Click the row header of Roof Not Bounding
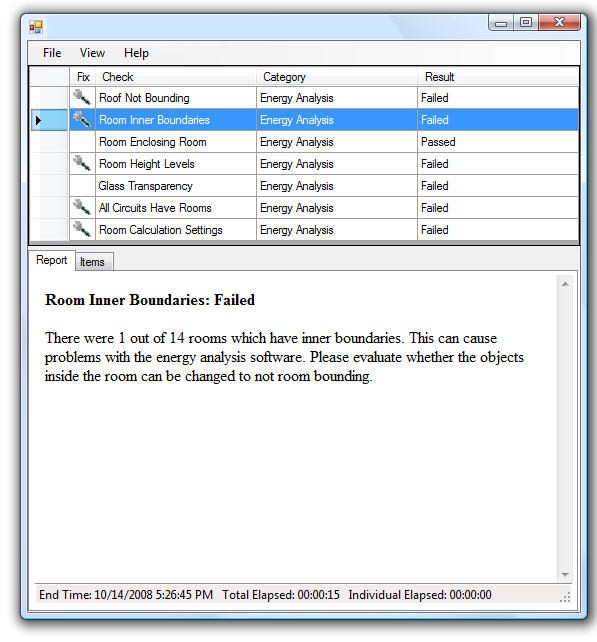This screenshot has height=642, width=597. click(49, 97)
